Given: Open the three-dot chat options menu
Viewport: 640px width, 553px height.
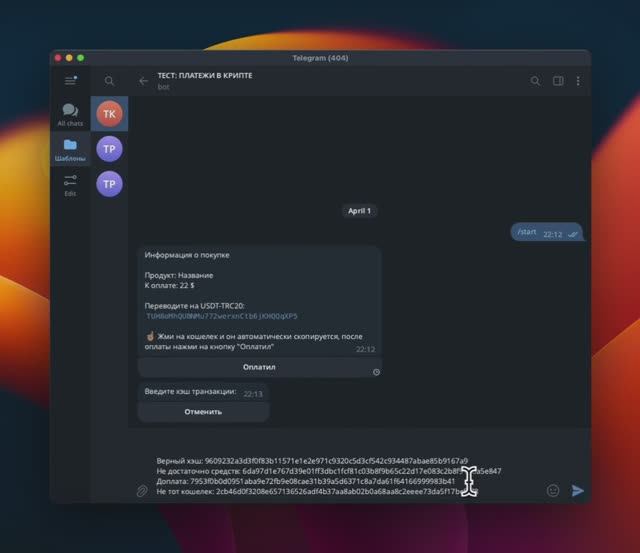Looking at the screenshot, I should pos(578,81).
